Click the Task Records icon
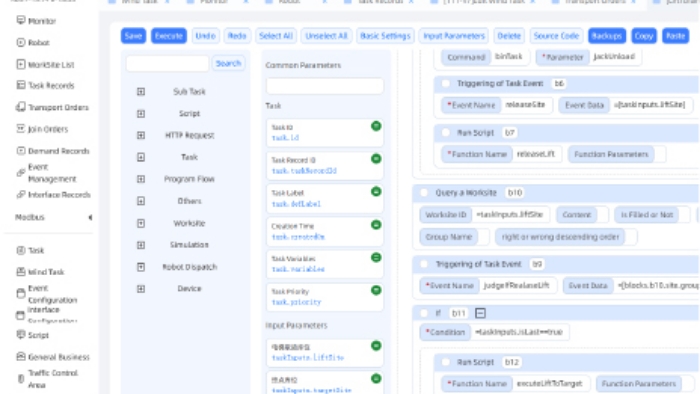 tap(21, 85)
